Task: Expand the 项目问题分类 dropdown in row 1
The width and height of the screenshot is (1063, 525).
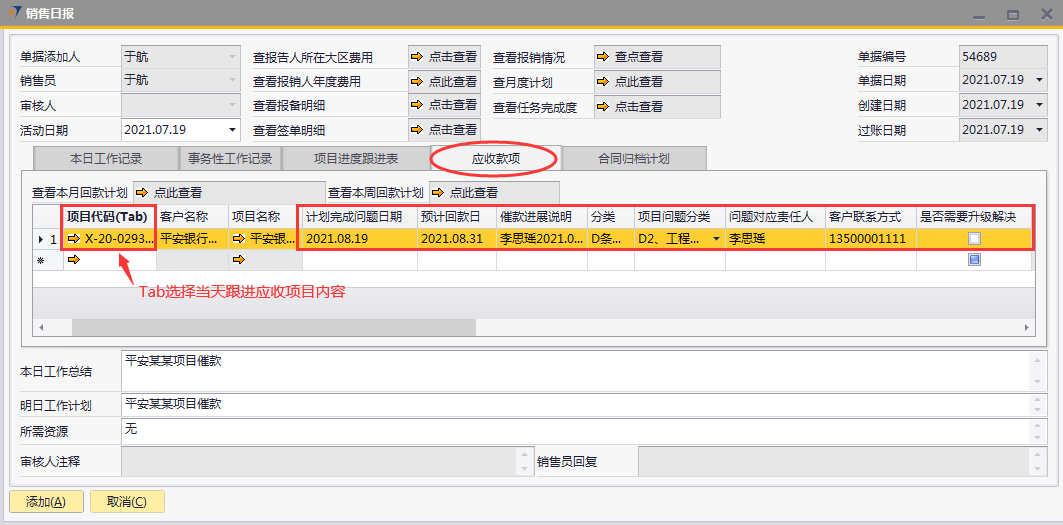Action: [716, 239]
